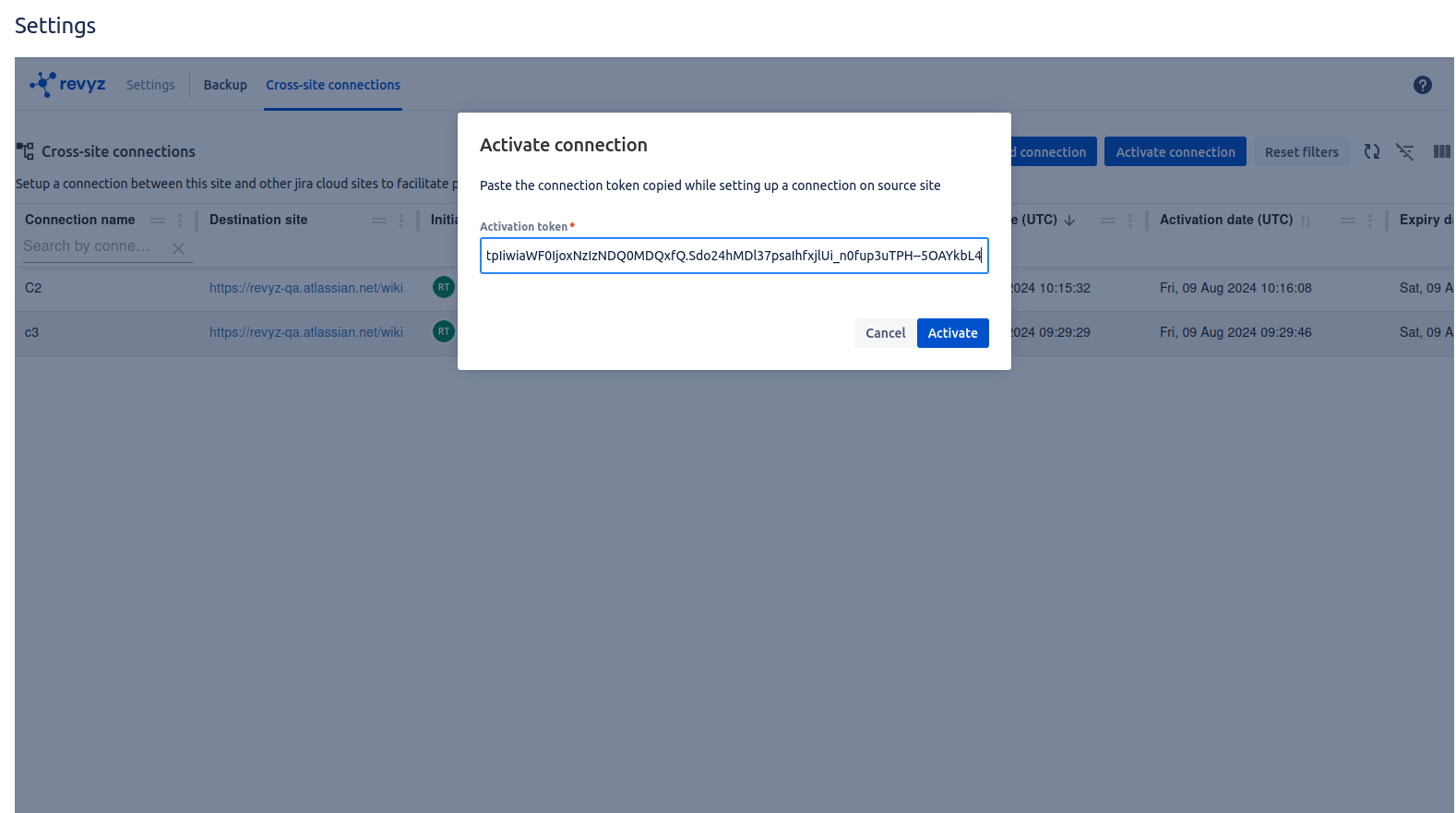This screenshot has height=813, width=1456.
Task: Click the Activation token input field
Action: point(734,256)
